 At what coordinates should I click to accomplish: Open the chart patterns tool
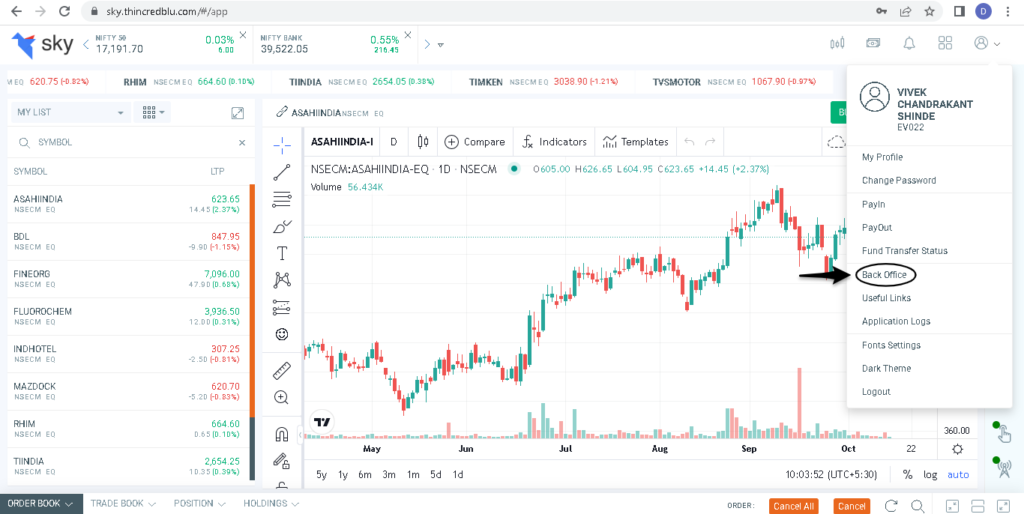(x=282, y=280)
